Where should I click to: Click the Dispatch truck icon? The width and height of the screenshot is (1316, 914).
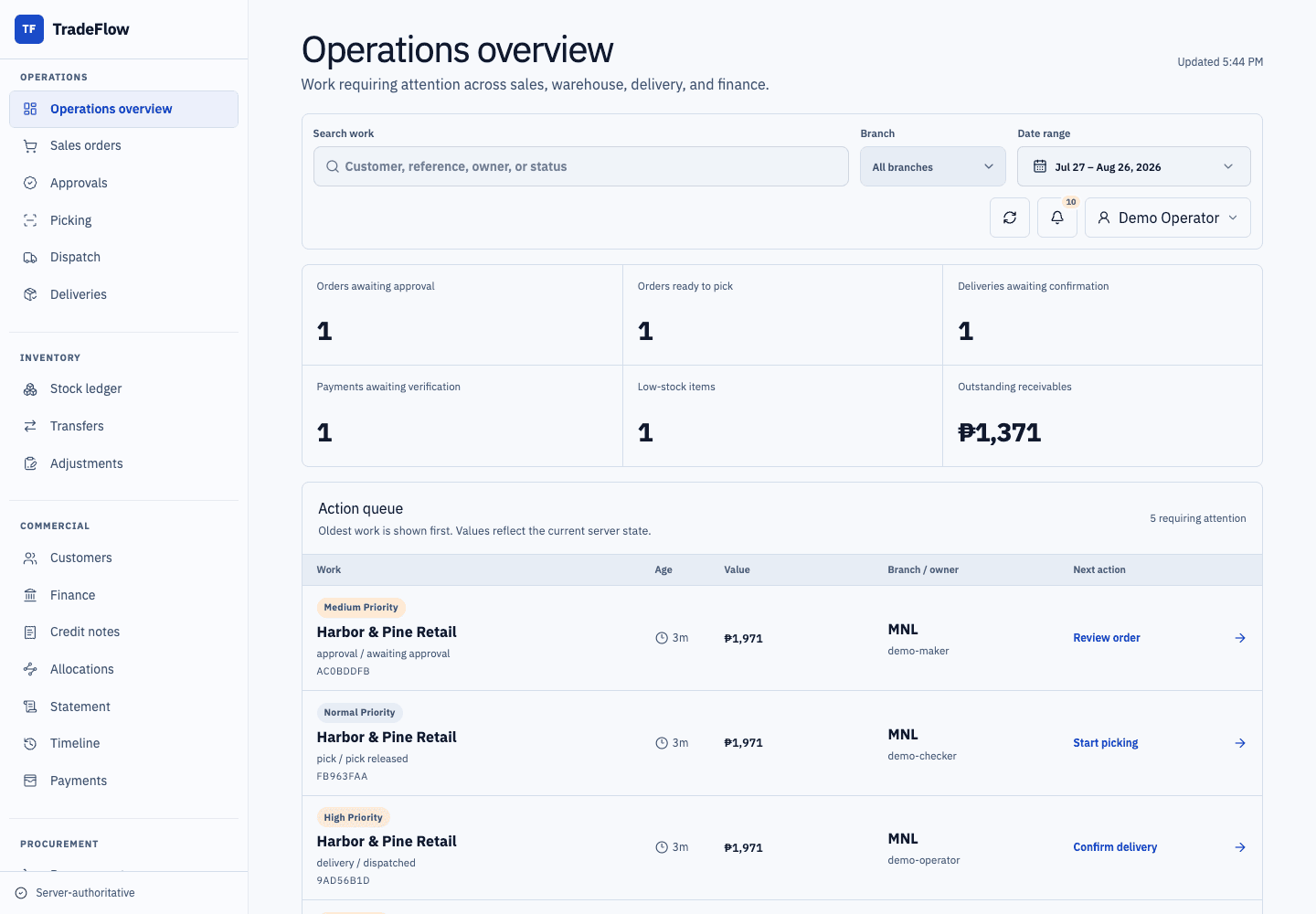coord(30,258)
